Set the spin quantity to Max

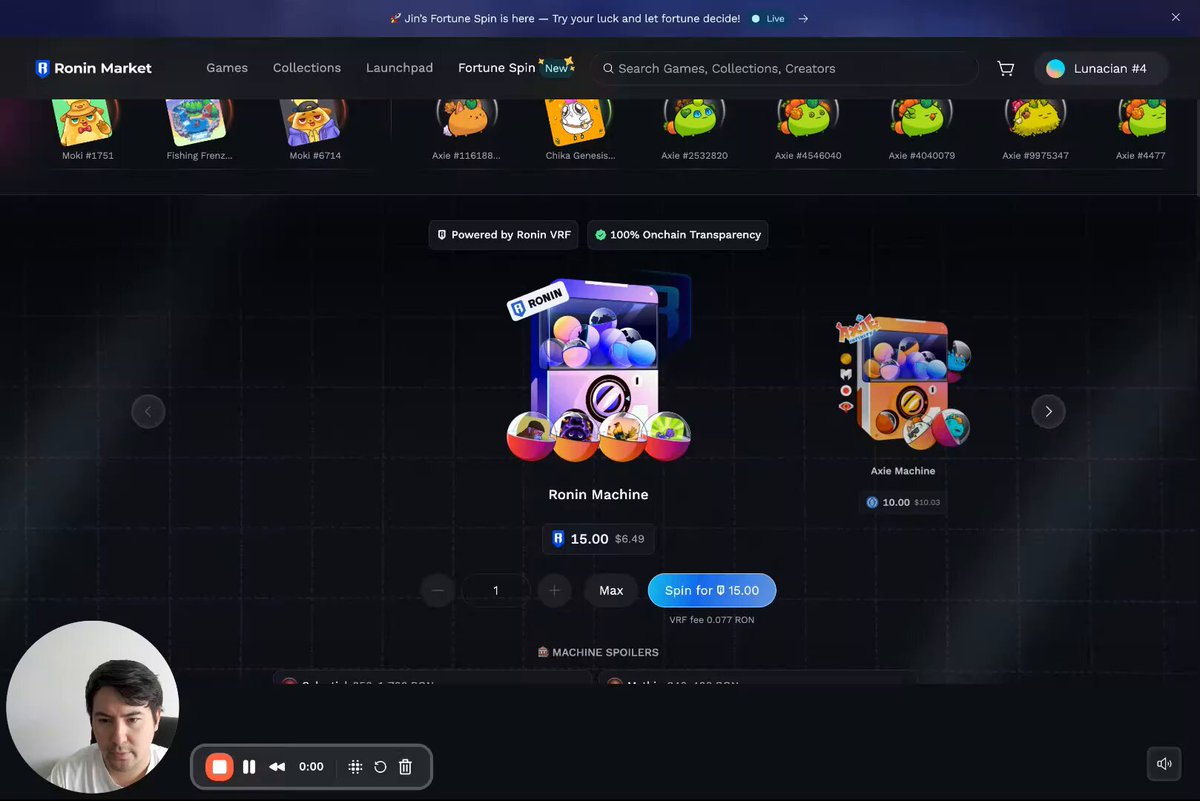point(611,590)
